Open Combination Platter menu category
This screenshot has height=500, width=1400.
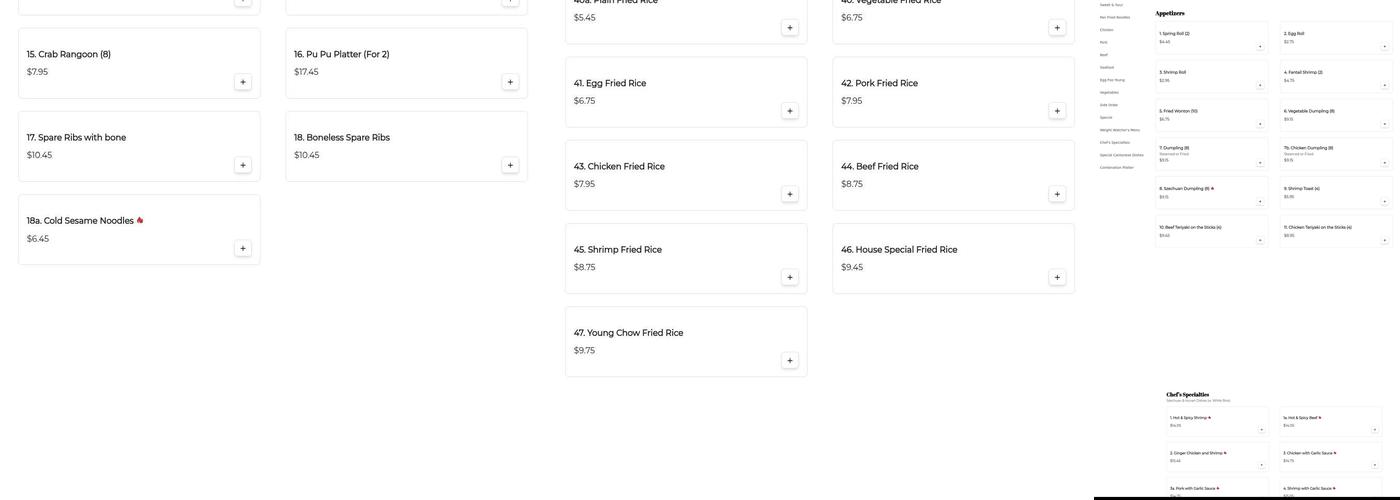point(1116,167)
